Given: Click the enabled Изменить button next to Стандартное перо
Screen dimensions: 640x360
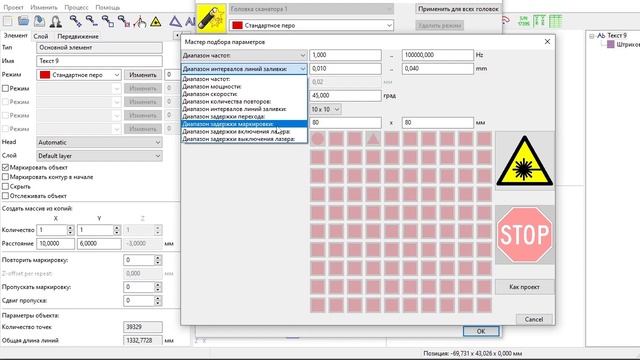Looking at the screenshot, I should [x=143, y=75].
